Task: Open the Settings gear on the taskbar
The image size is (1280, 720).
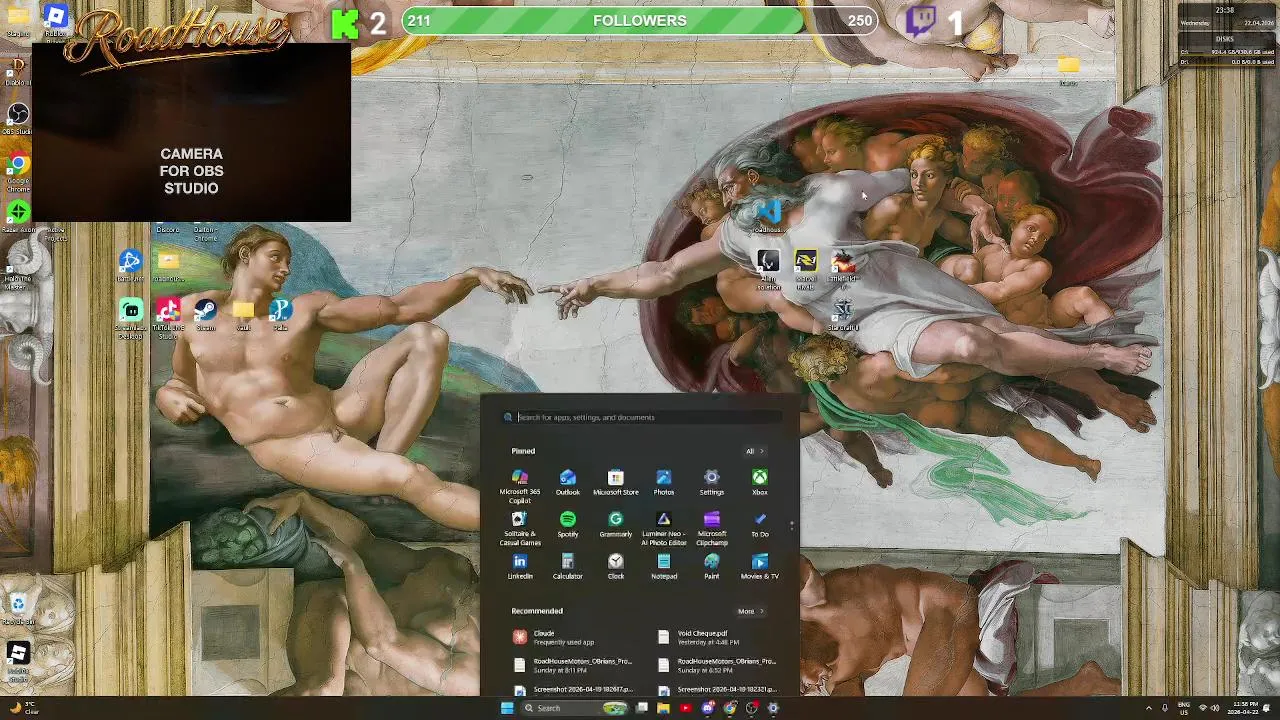Action: (773, 708)
